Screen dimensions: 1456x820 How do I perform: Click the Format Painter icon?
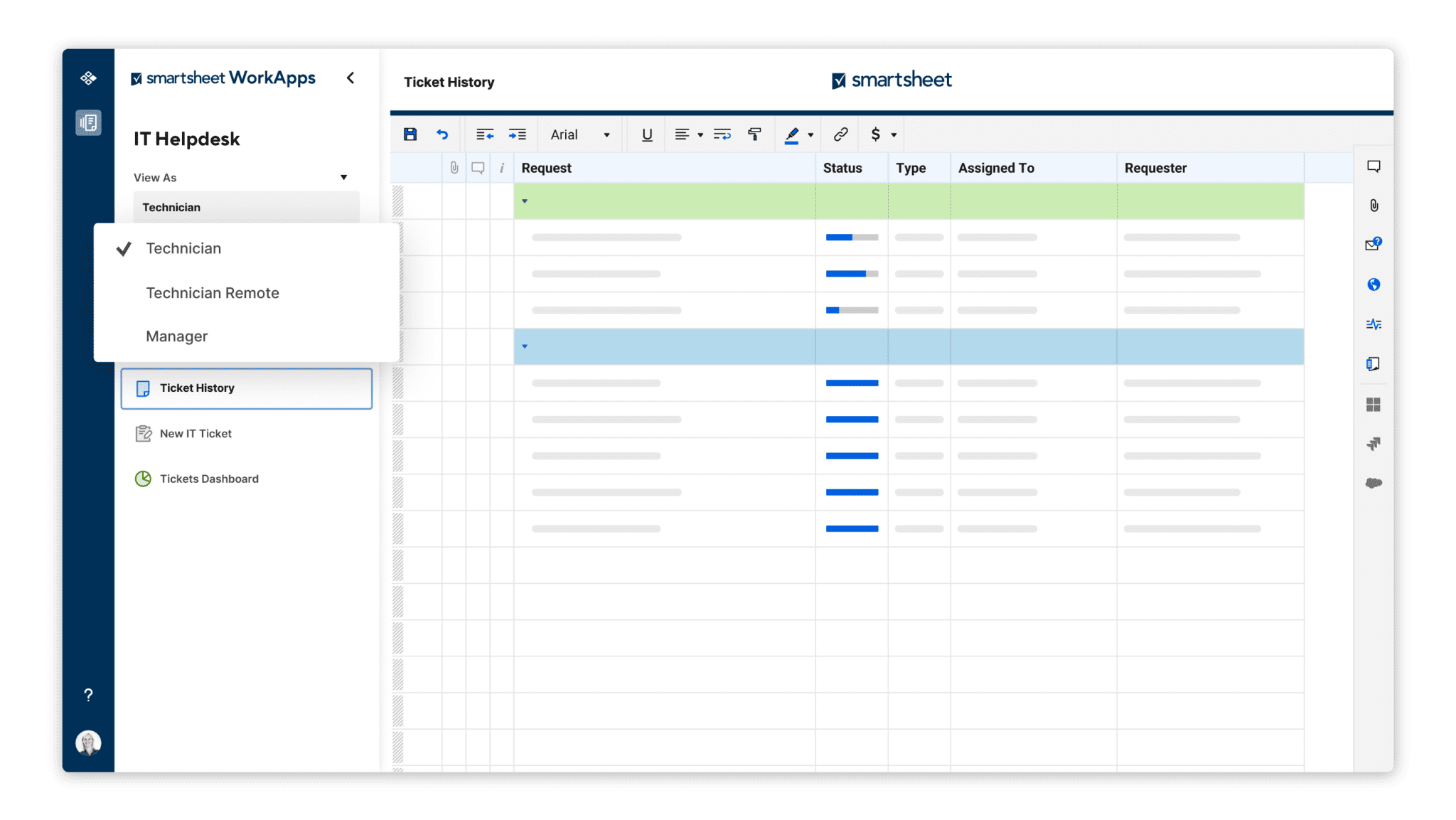[x=754, y=134]
